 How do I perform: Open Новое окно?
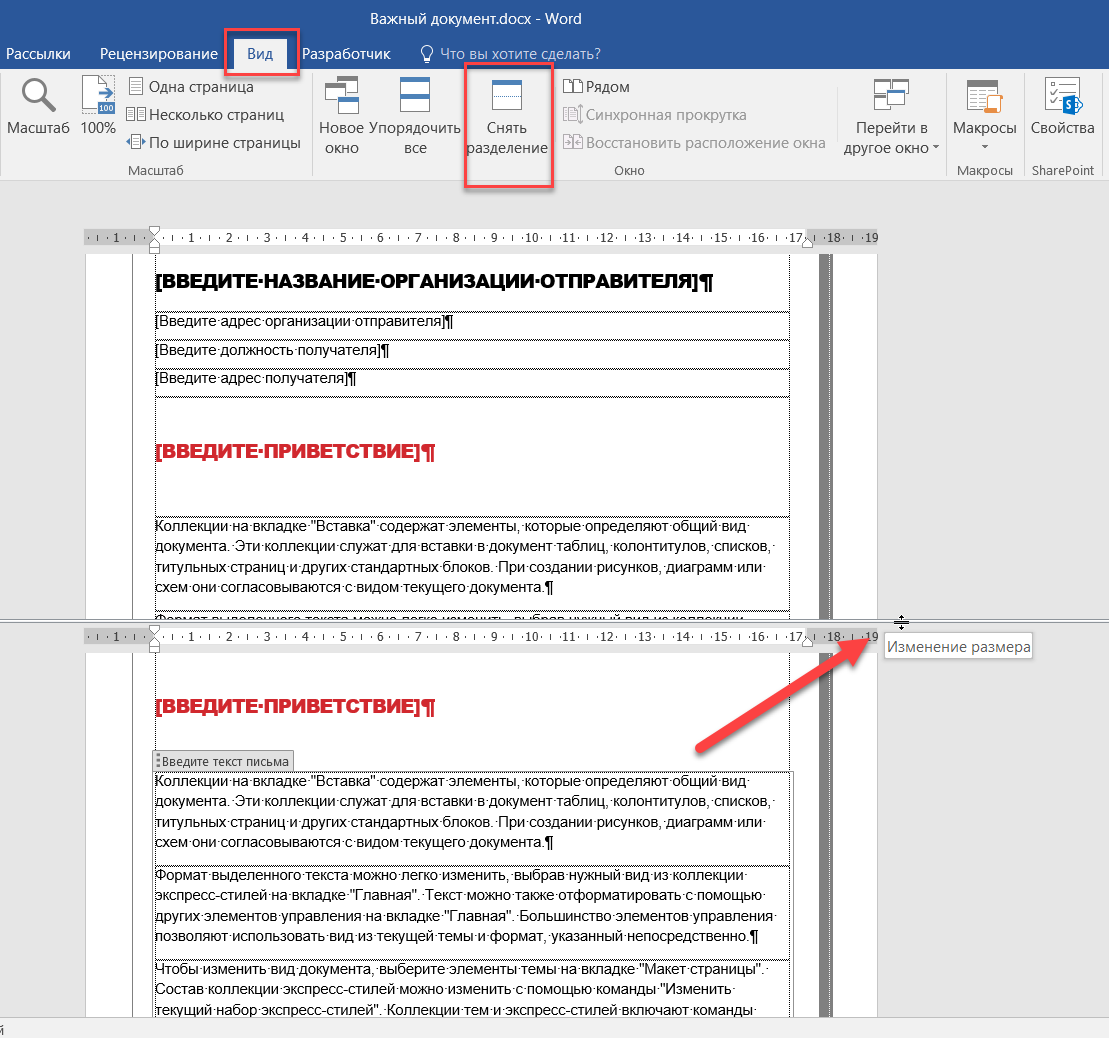tap(342, 117)
